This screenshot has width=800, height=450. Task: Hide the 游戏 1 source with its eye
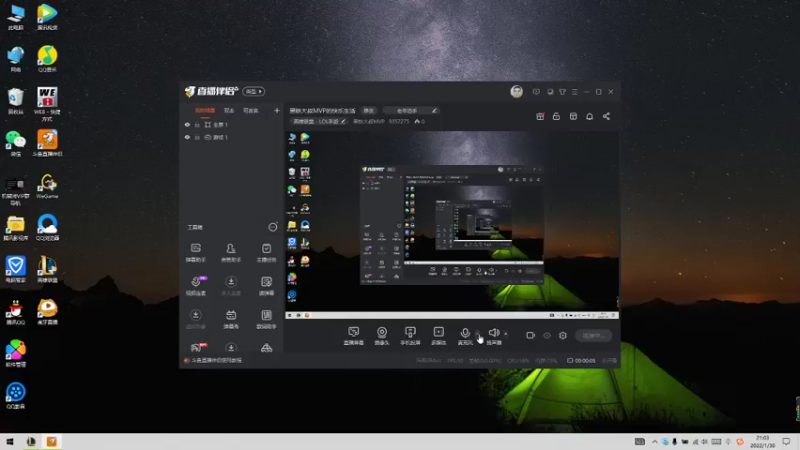click(187, 137)
